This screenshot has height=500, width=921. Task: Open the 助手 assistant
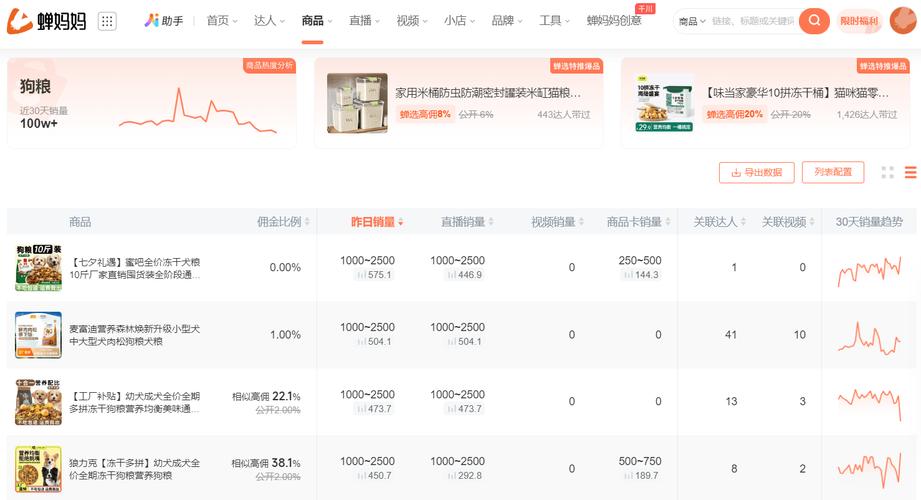164,21
